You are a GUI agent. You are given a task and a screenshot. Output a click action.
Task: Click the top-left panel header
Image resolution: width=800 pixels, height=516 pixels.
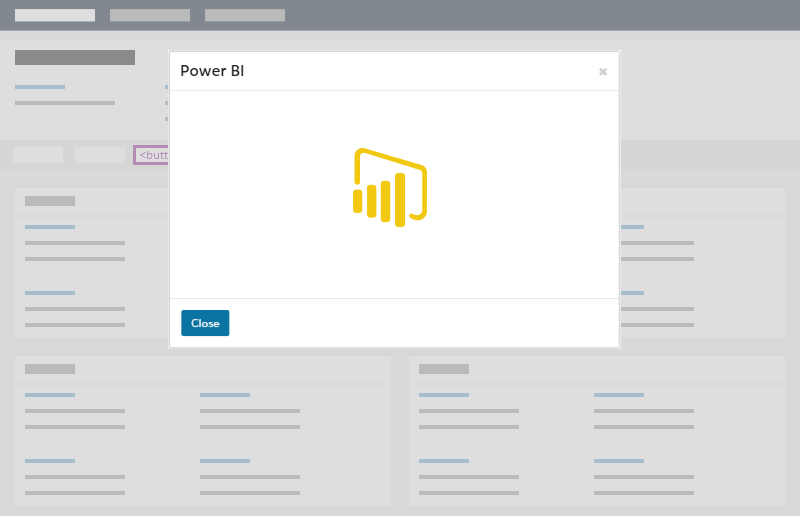click(x=50, y=201)
